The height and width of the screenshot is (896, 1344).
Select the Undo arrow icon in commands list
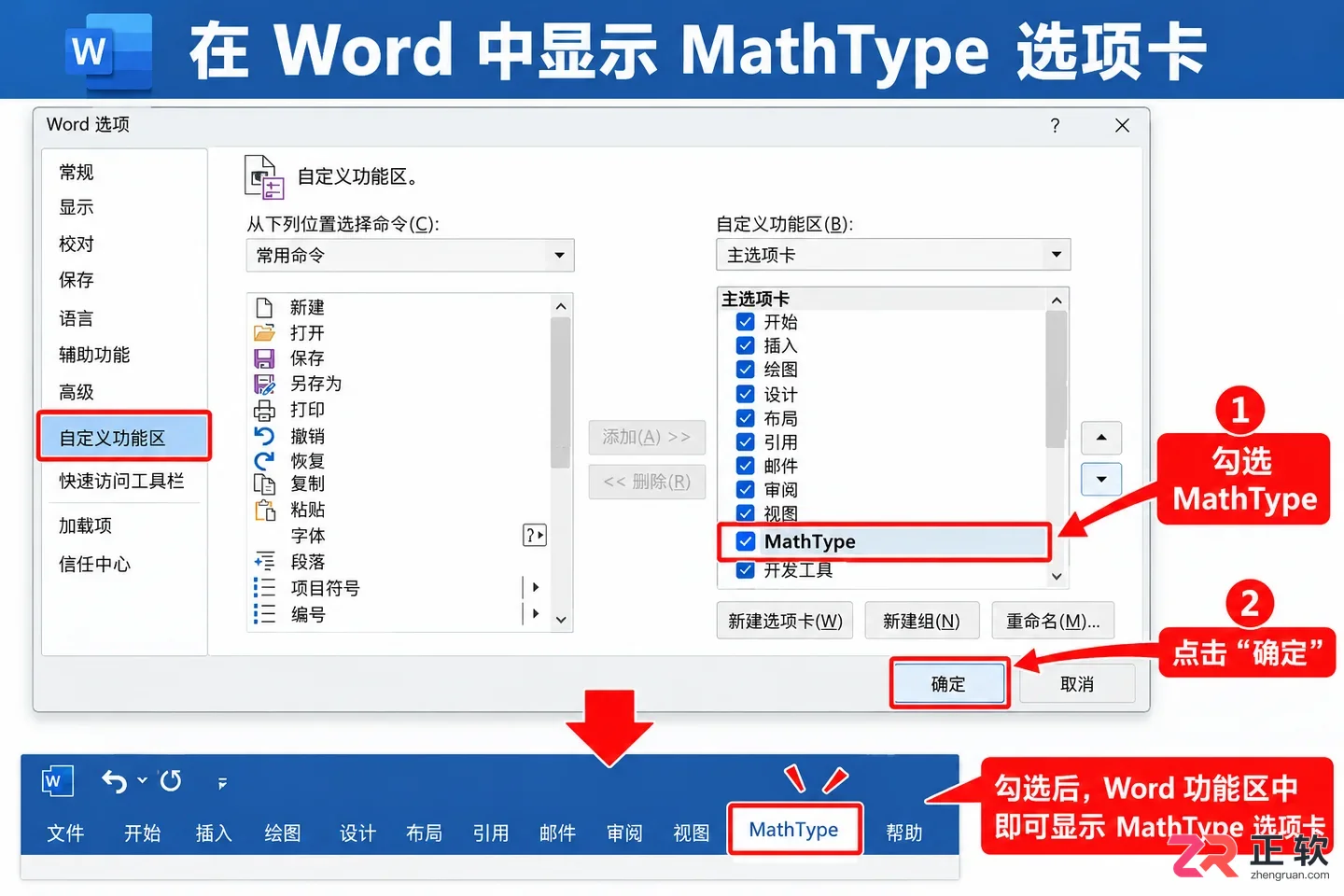point(264,436)
